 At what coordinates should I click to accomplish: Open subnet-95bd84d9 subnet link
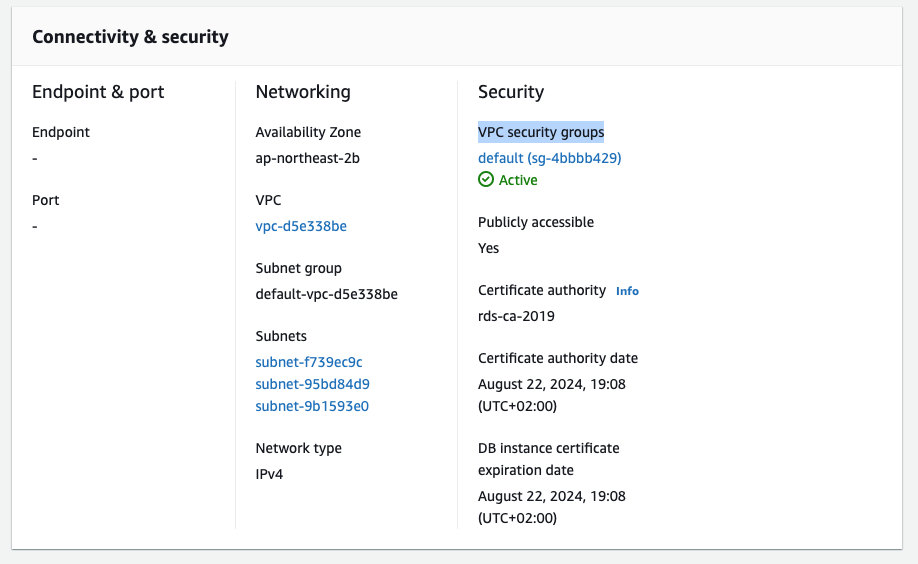312,384
